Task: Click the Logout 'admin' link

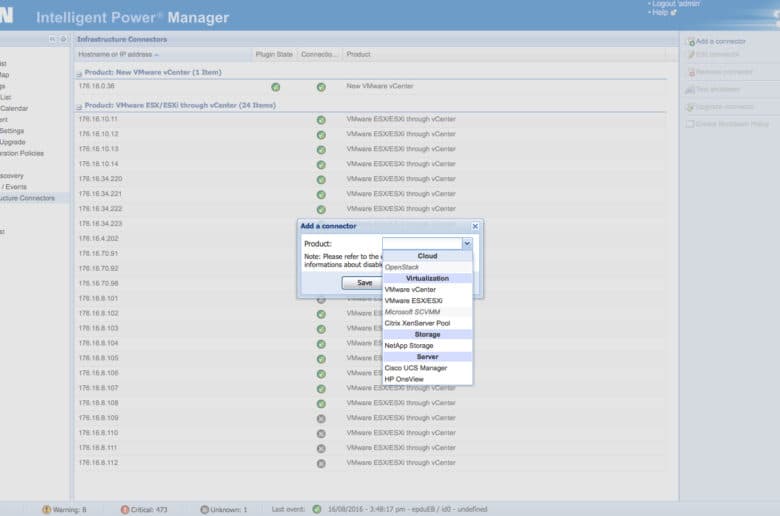Action: click(676, 4)
